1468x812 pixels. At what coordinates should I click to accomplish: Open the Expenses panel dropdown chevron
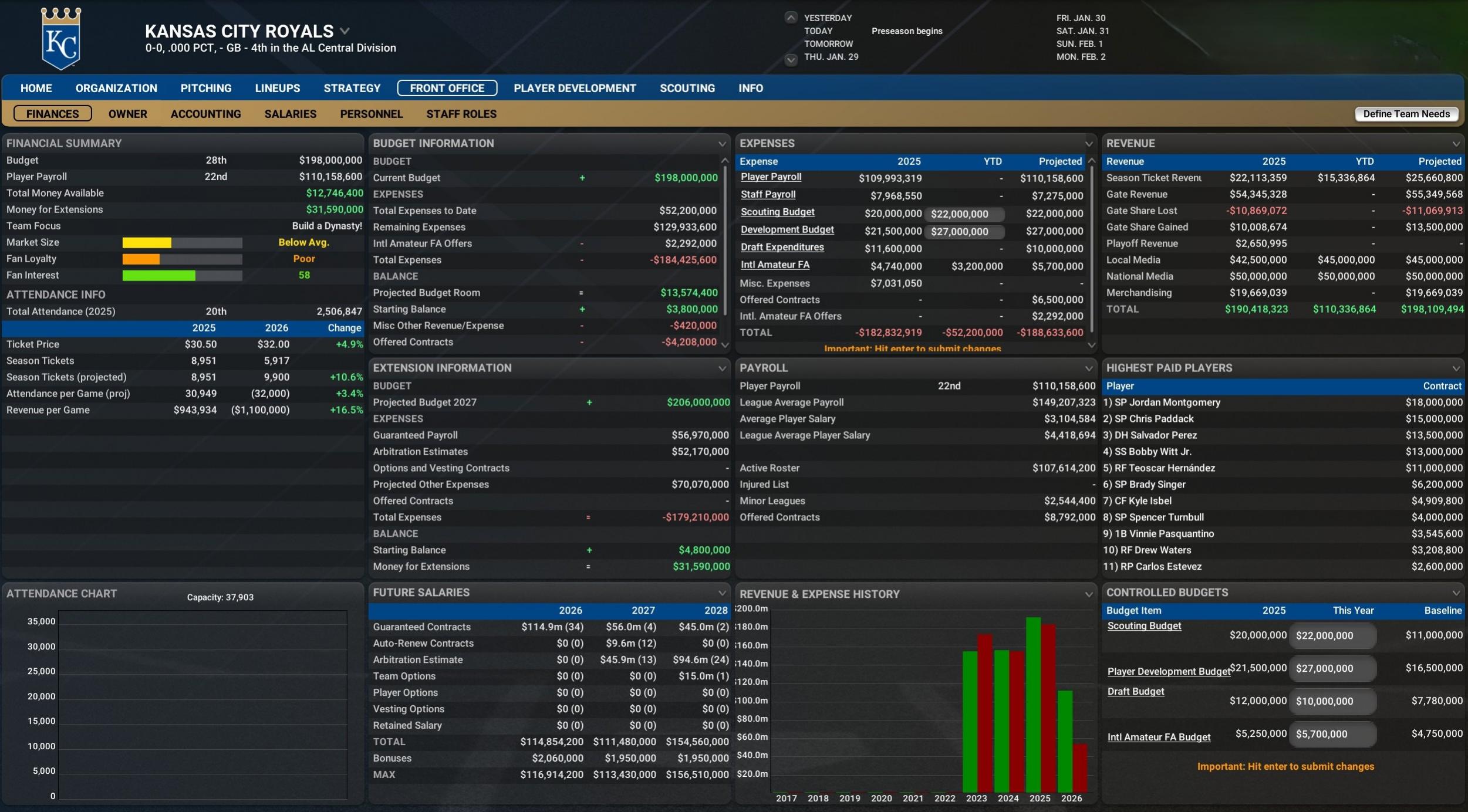click(x=1089, y=144)
